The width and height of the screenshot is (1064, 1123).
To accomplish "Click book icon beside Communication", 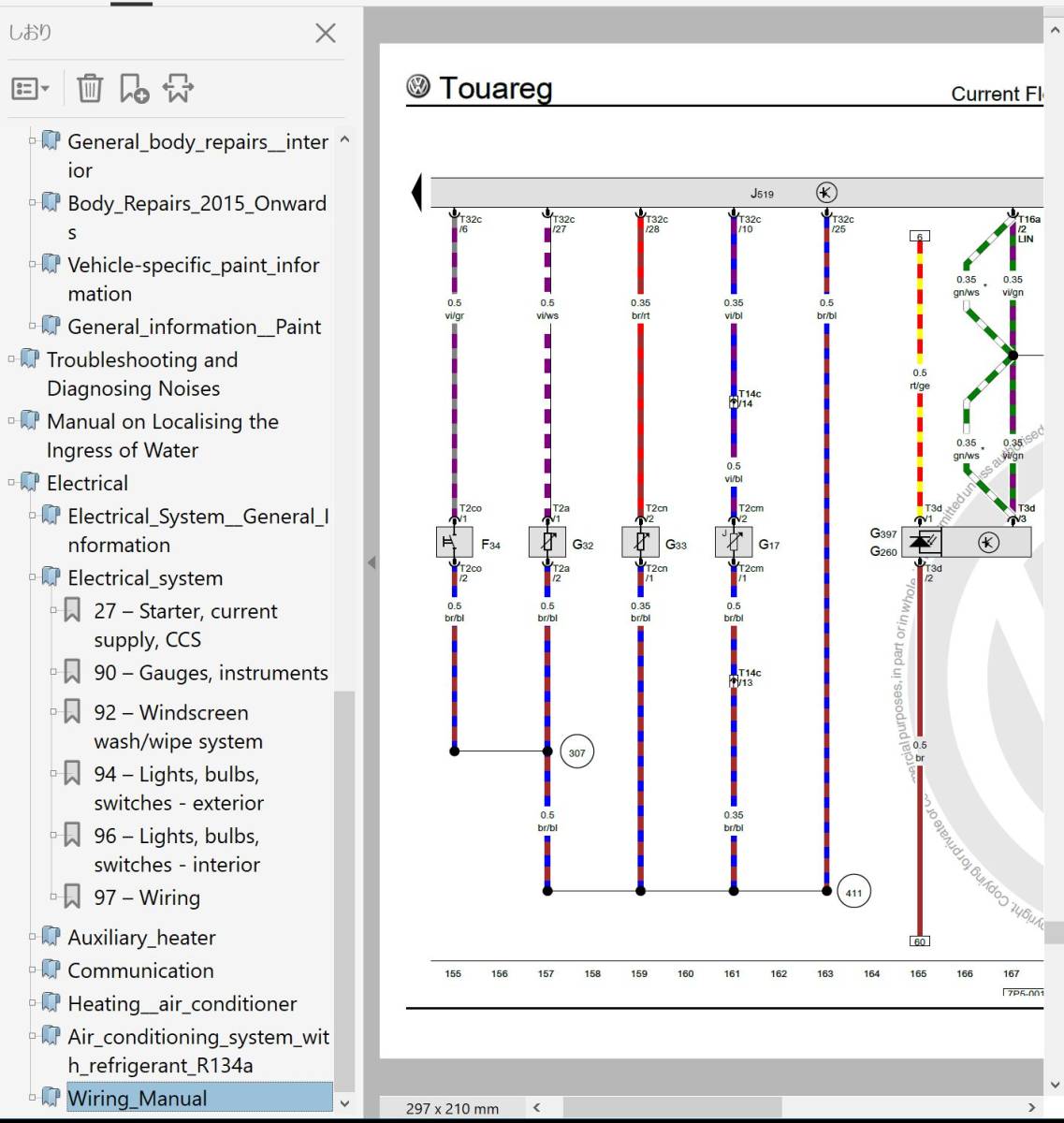I will 51,970.
